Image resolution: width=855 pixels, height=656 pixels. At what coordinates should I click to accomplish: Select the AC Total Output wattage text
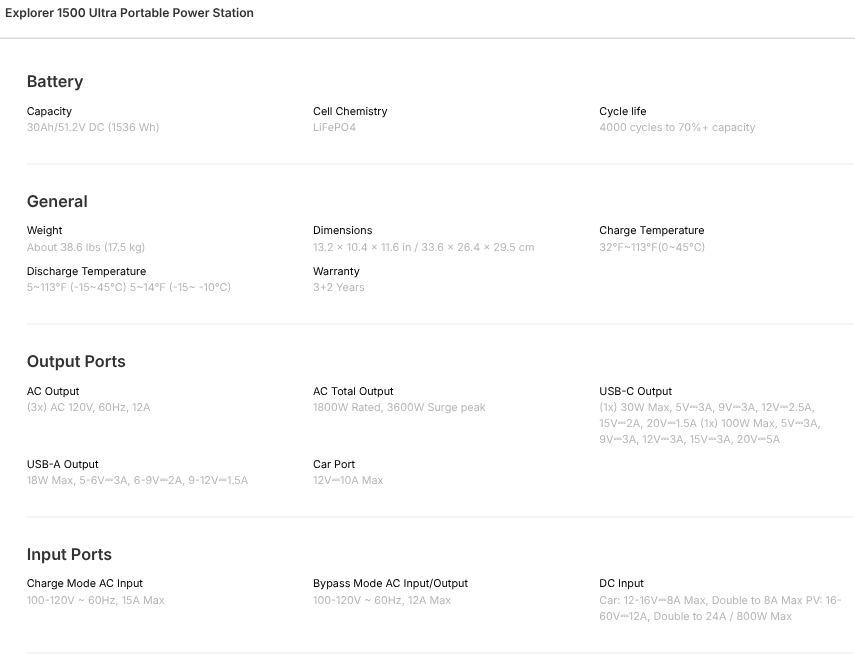click(x=399, y=408)
